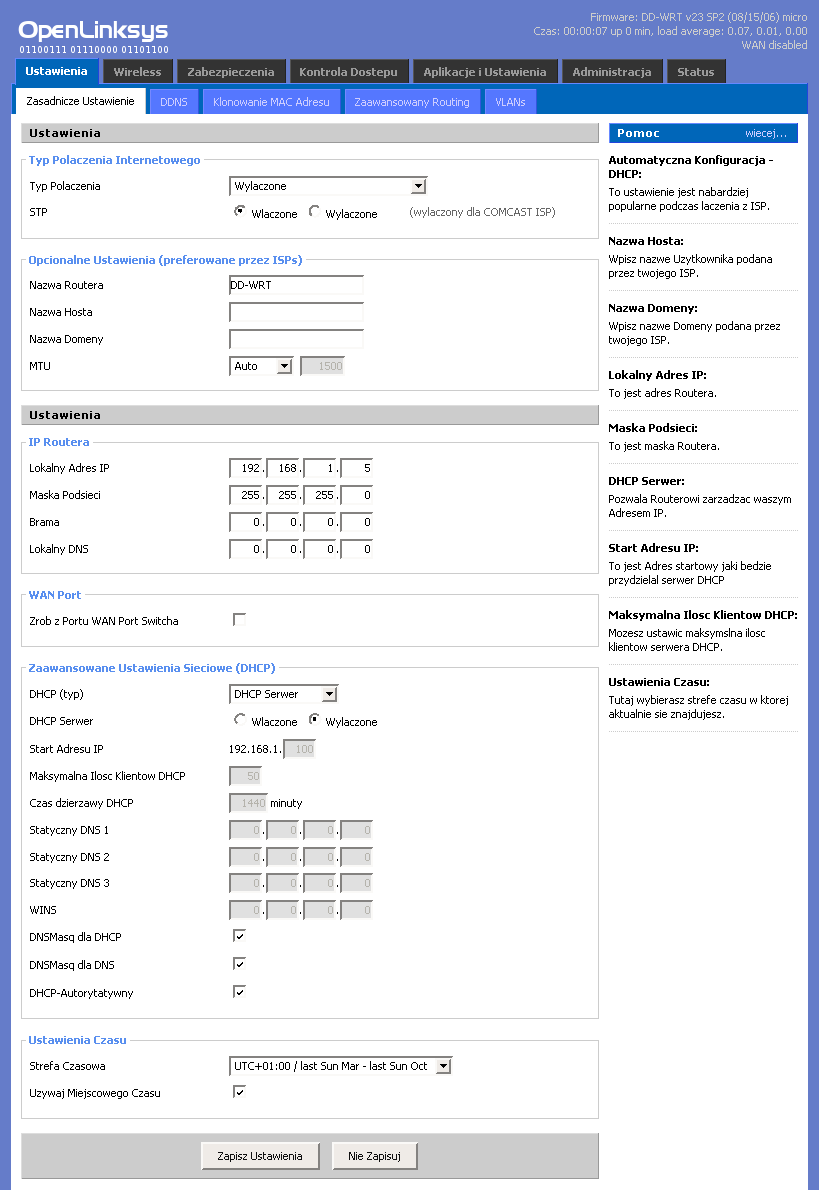
Task: Expand the Strefa Czasowa dropdown
Action: coord(341,1066)
